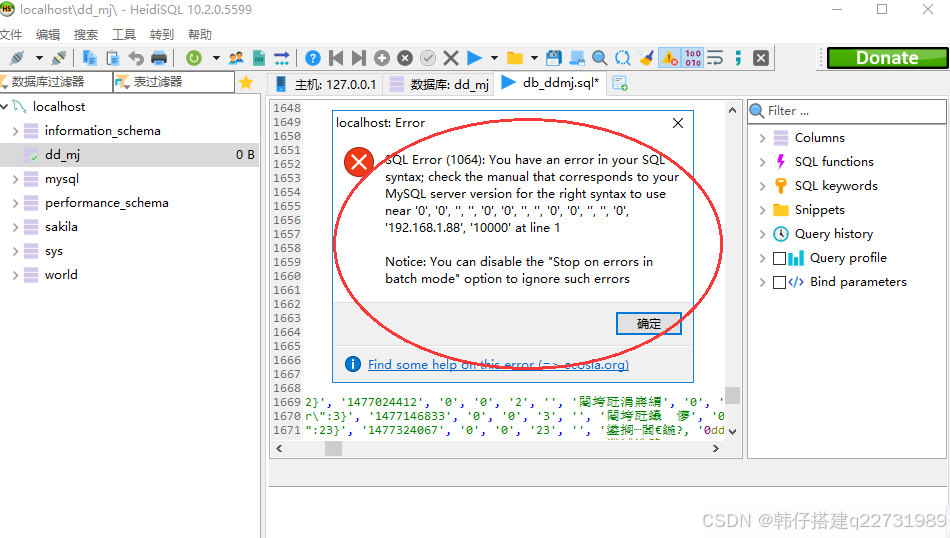The width and height of the screenshot is (950, 538).
Task: Open the 转到 menu
Action: click(x=162, y=35)
